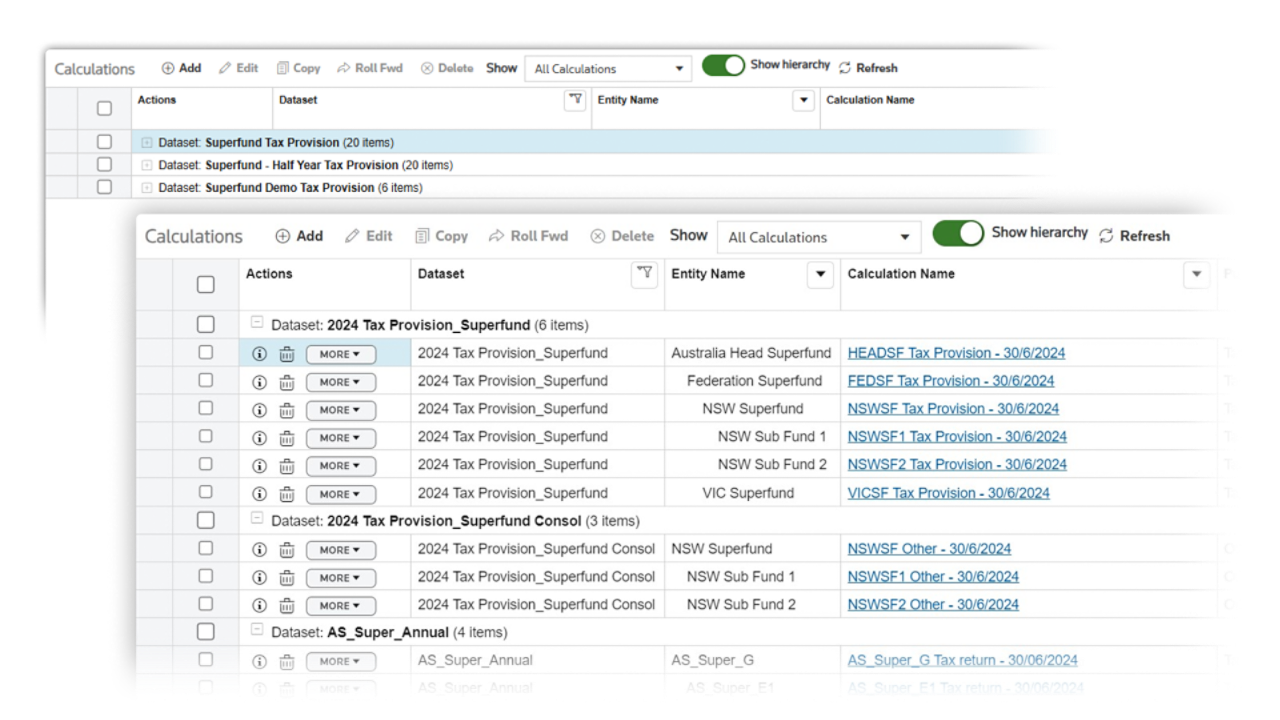Image resolution: width=1280 pixels, height=720 pixels.
Task: Open MORE menu for AS_Super_G row
Action: coord(340,662)
